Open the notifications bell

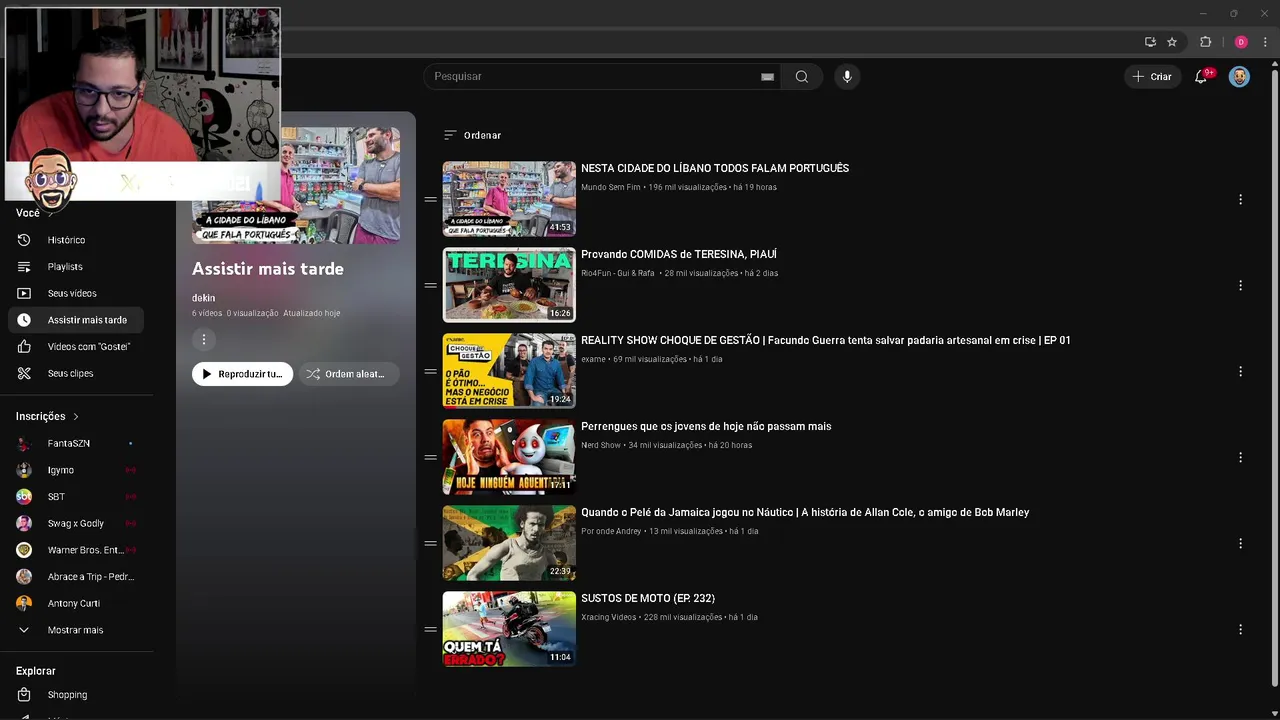1202,77
